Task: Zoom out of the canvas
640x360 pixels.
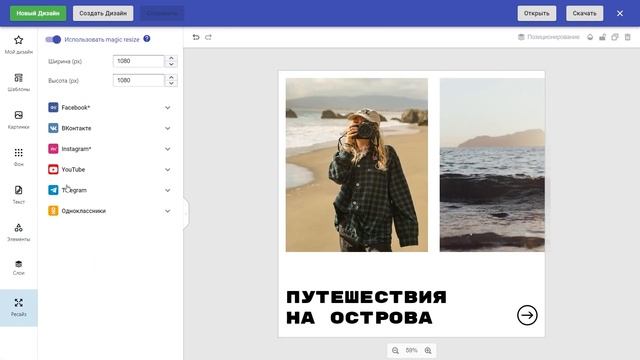Action: pos(395,351)
